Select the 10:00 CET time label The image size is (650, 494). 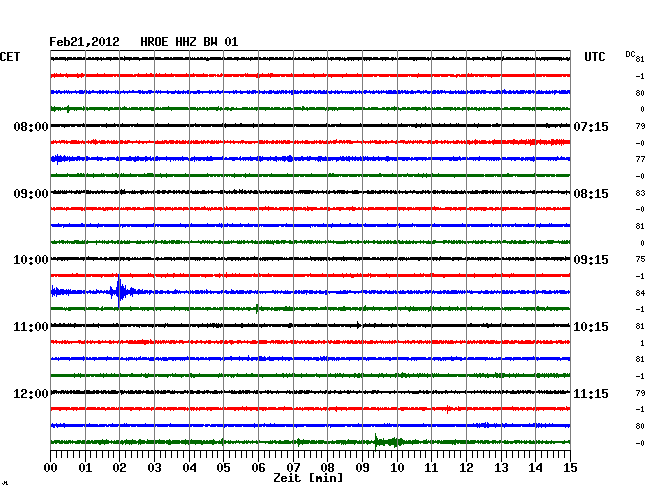[x=31, y=260]
